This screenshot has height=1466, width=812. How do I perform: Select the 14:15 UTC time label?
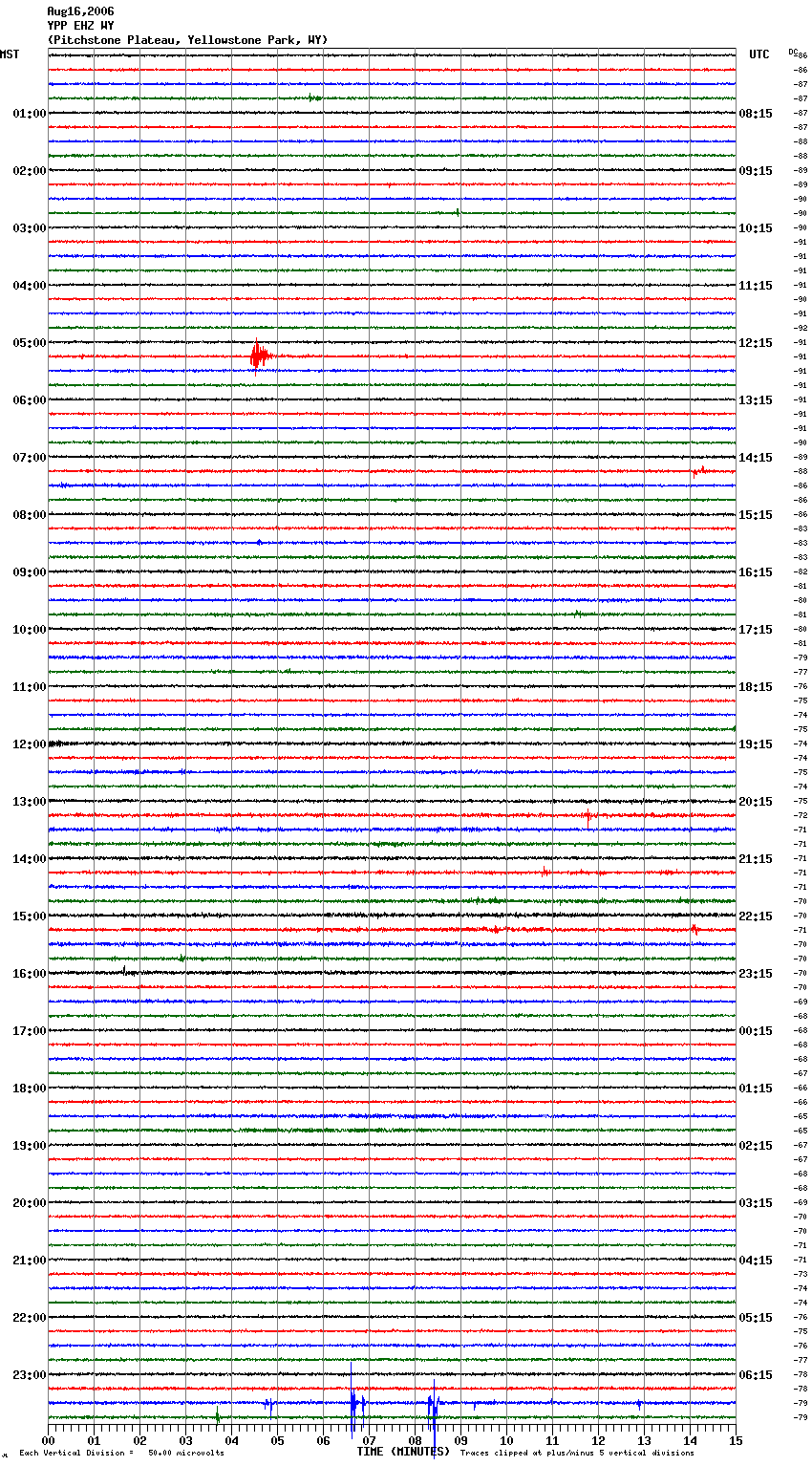click(x=756, y=458)
